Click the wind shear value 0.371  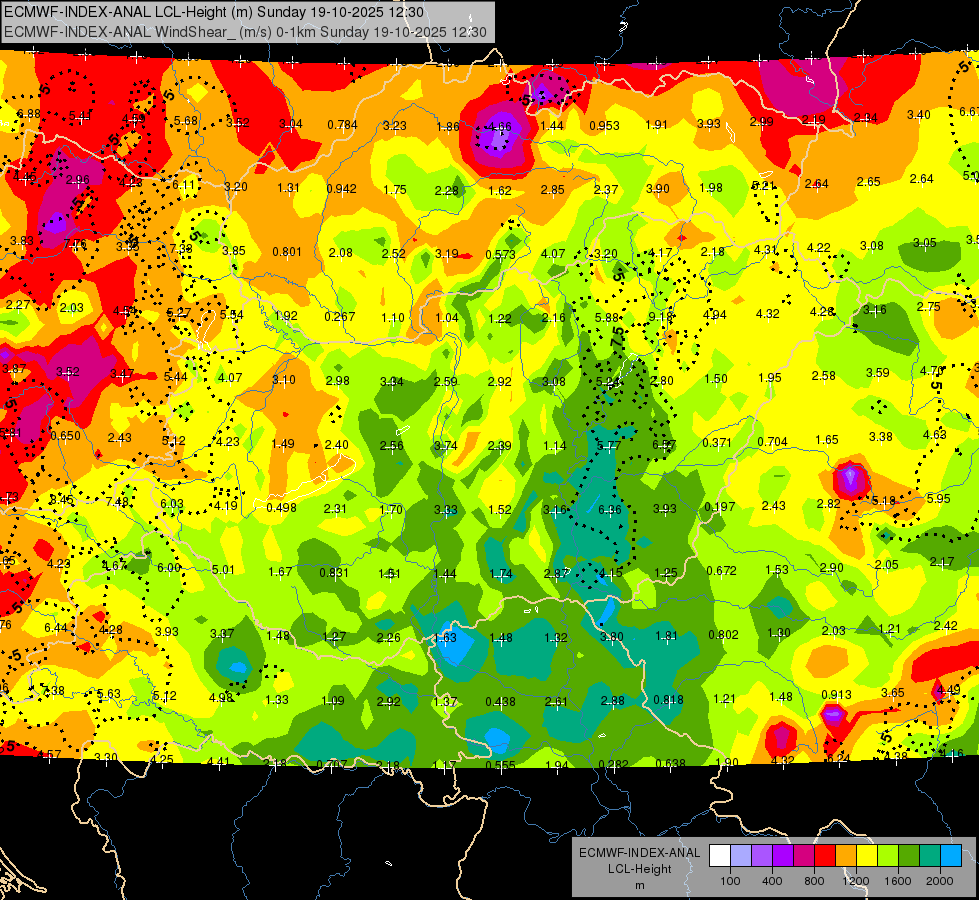point(717,443)
